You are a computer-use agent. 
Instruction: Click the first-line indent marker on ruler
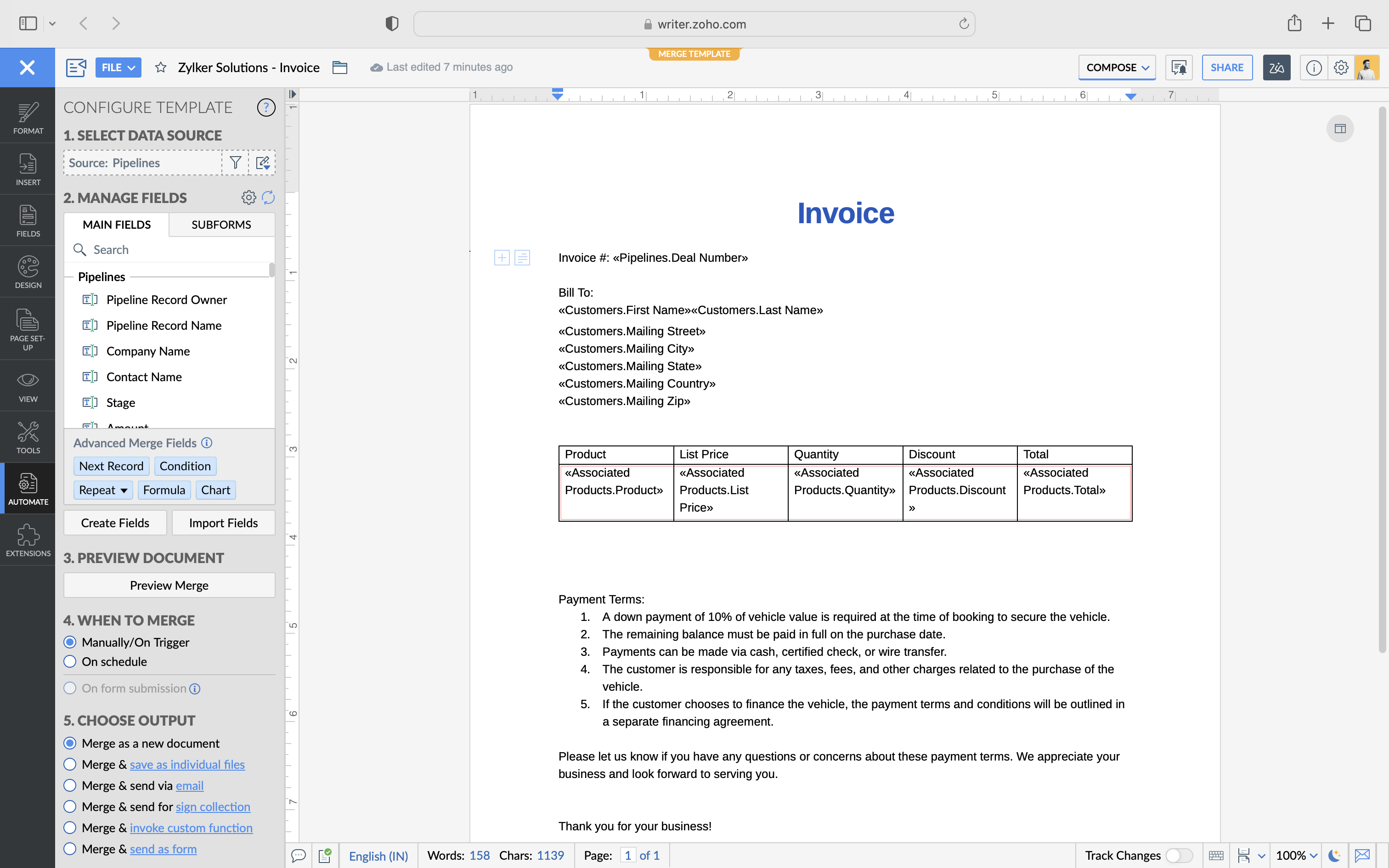(x=557, y=91)
